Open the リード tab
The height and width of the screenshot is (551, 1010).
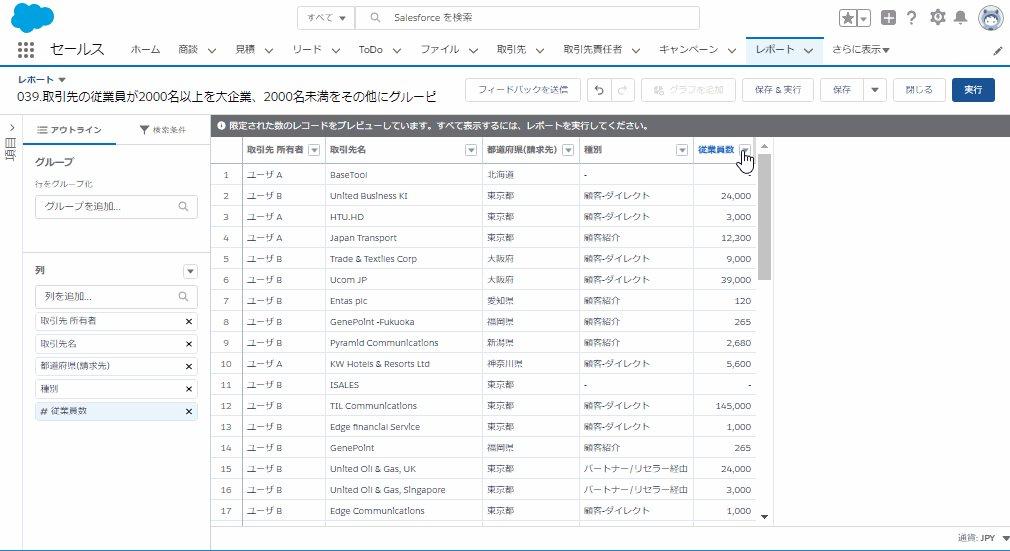click(x=307, y=50)
